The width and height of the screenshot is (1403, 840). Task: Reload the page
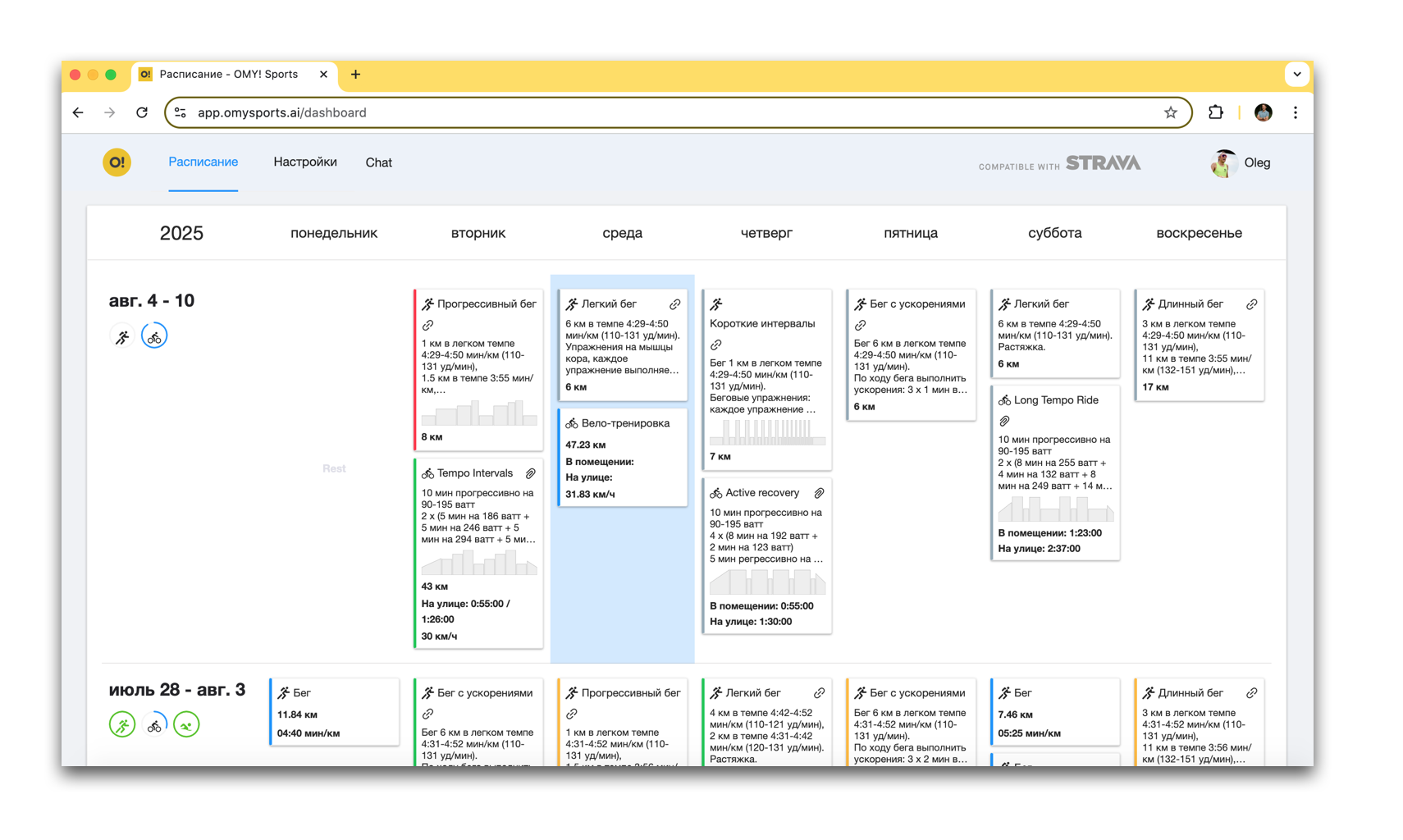(x=142, y=112)
